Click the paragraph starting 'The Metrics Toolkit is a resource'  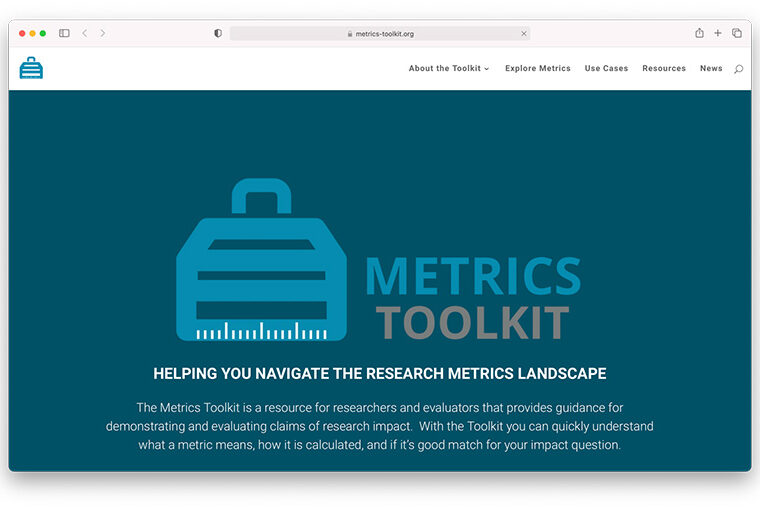coord(380,426)
